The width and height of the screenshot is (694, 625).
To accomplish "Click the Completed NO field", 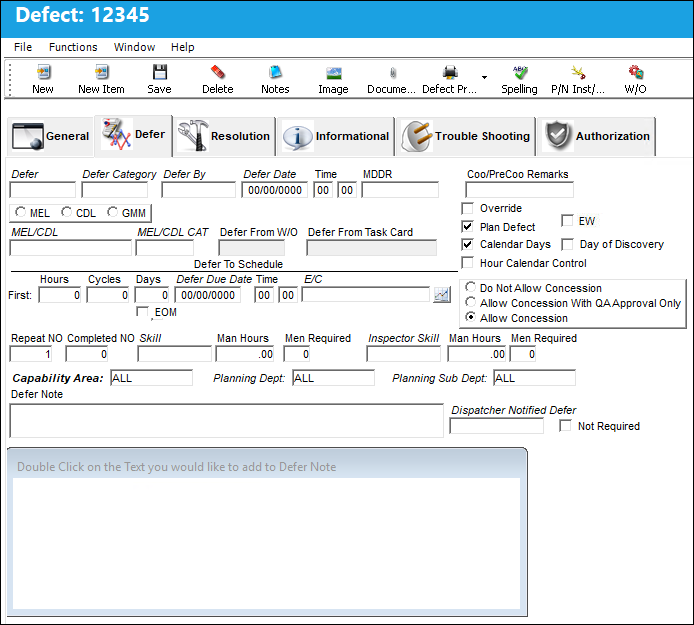I will [87, 354].
